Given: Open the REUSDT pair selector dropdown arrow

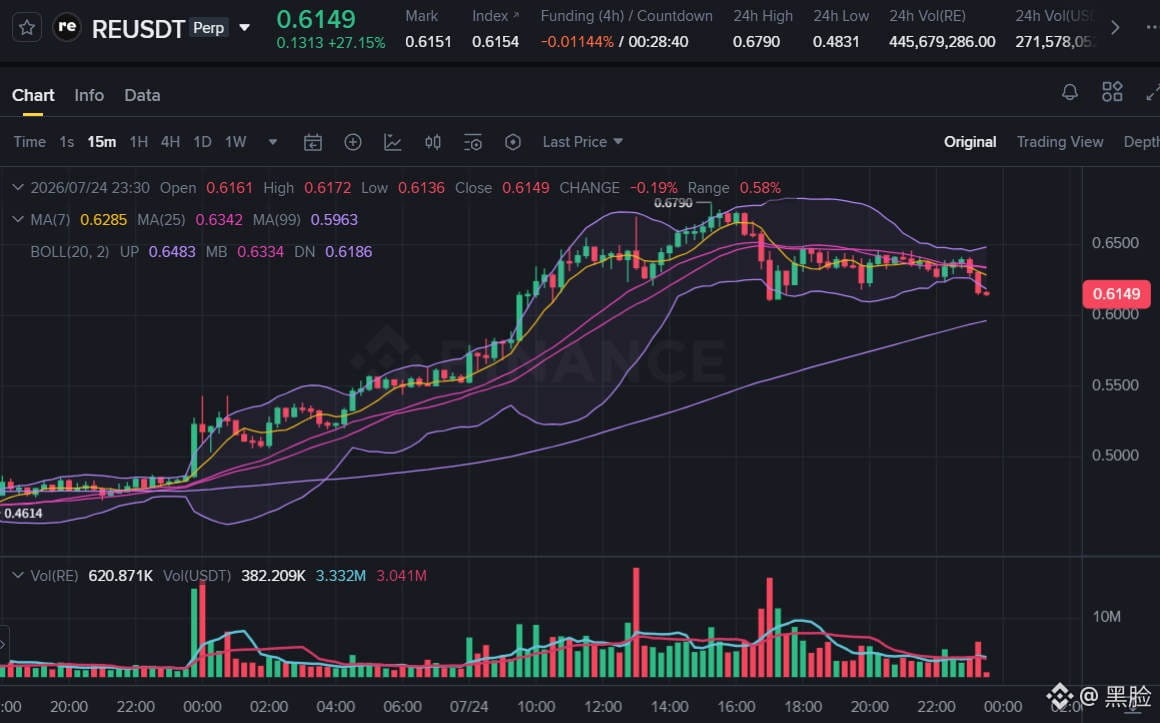Looking at the screenshot, I should pos(244,28).
